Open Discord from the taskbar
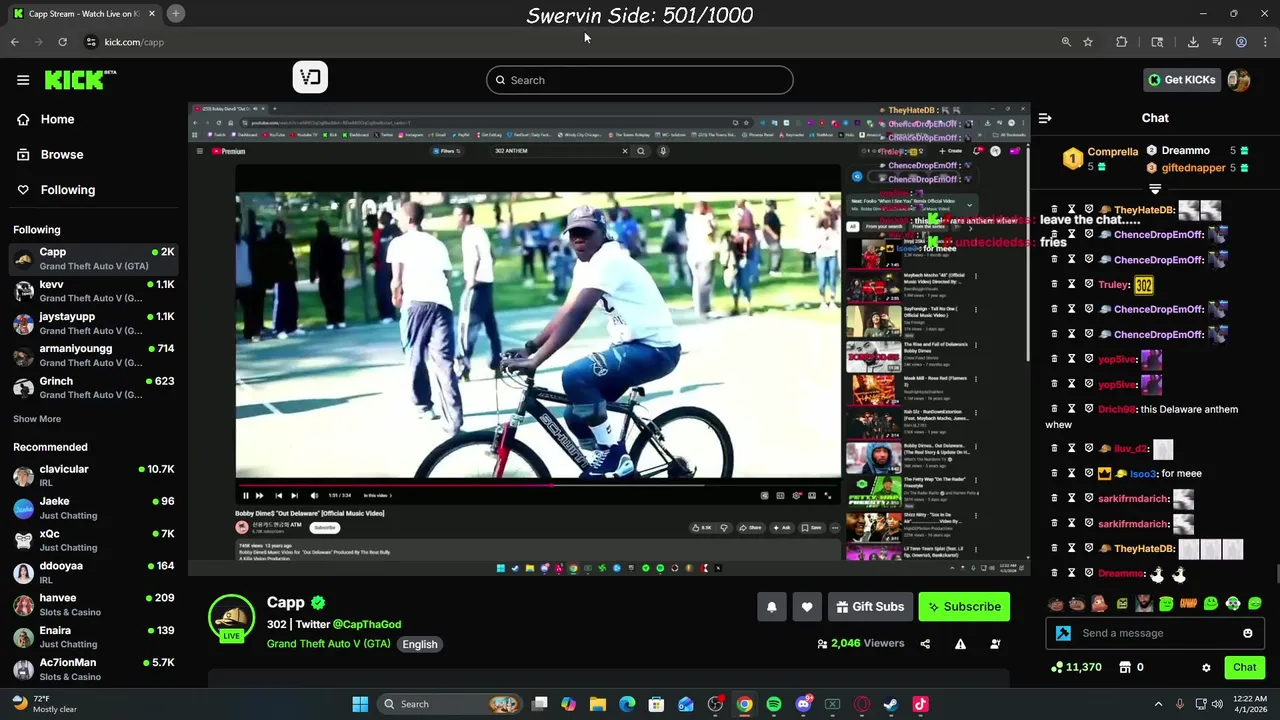This screenshot has height=720, width=1280. point(803,704)
